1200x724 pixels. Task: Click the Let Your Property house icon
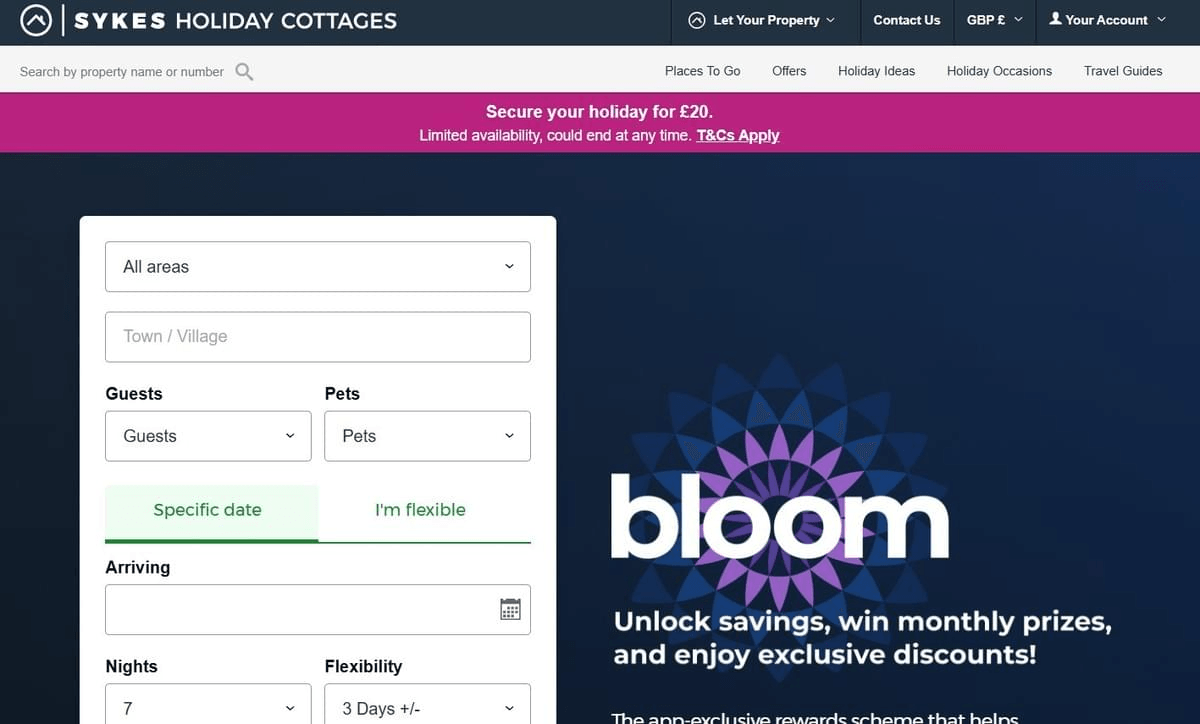pyautogui.click(x=697, y=20)
